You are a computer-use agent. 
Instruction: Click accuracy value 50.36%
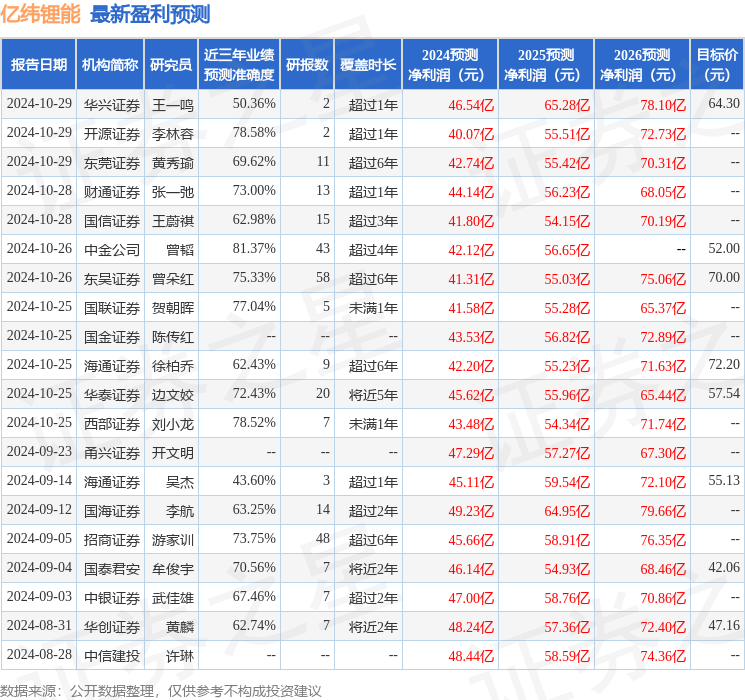coord(254,104)
